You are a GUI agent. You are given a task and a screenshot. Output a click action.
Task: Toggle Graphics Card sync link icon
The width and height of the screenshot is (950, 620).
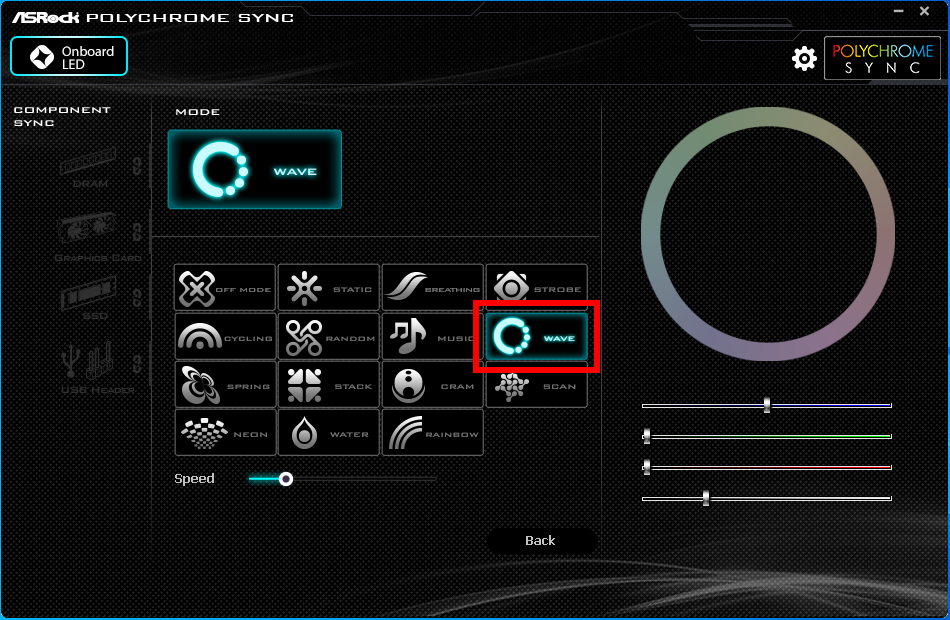click(138, 232)
